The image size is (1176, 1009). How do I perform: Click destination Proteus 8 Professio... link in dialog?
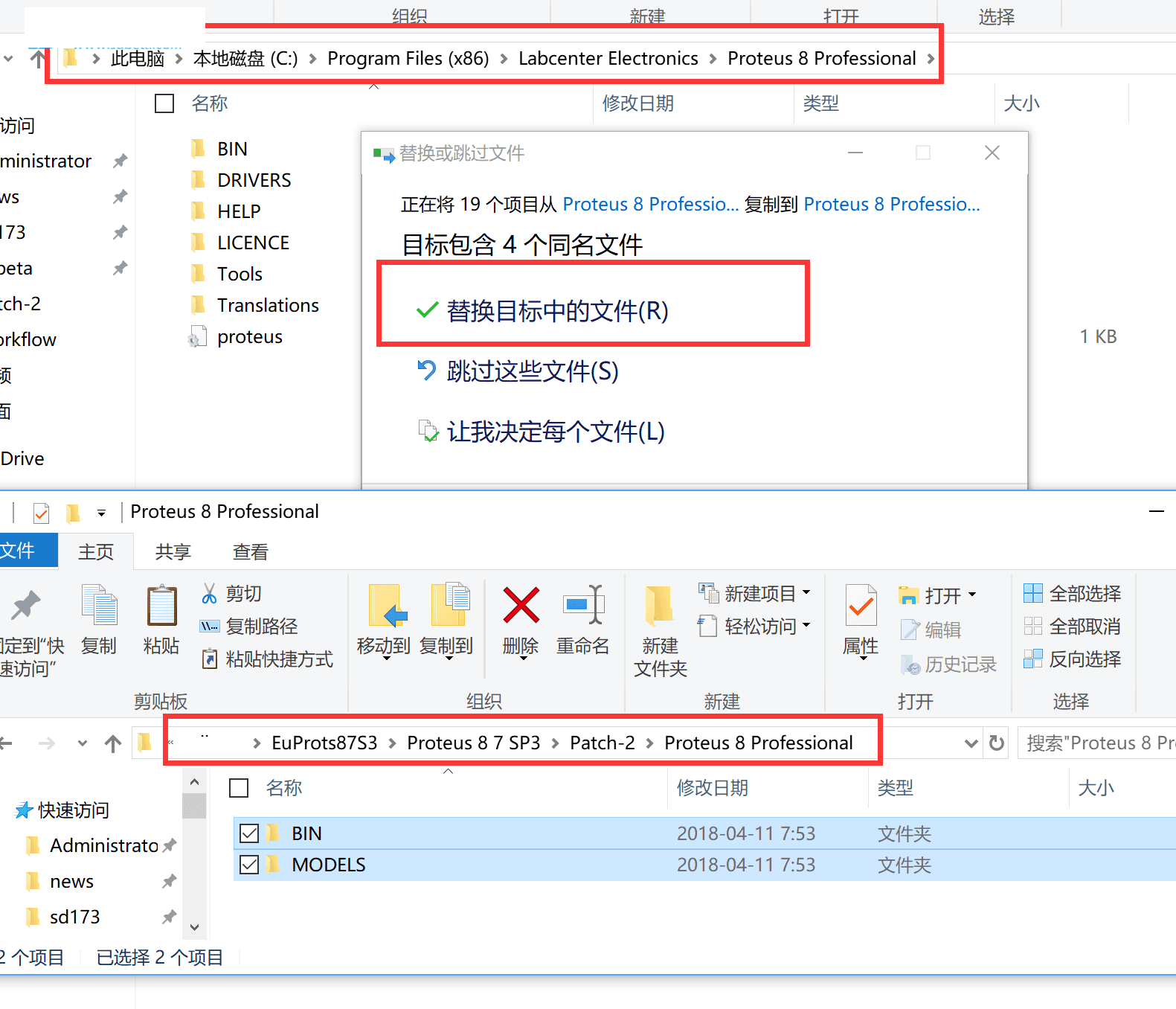(892, 204)
